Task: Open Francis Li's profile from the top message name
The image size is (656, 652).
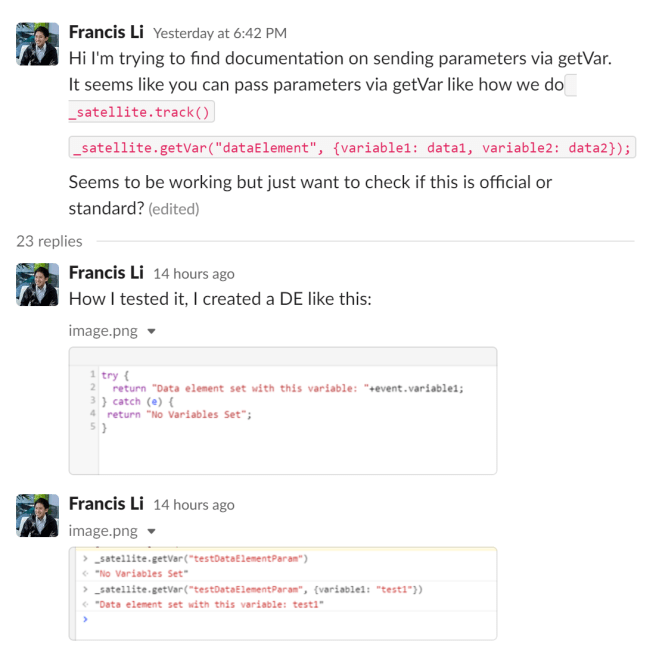Action: point(106,32)
